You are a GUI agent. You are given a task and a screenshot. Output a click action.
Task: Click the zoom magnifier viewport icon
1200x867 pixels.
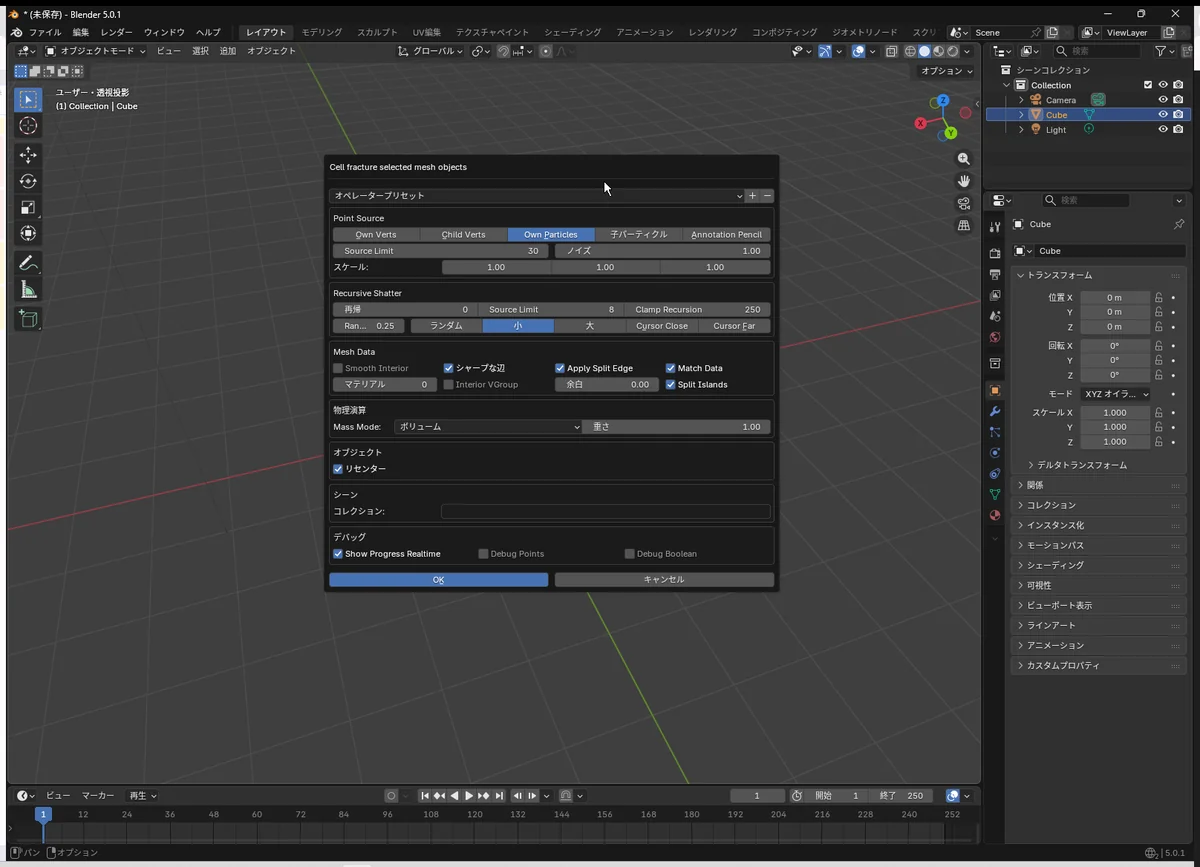click(x=963, y=159)
